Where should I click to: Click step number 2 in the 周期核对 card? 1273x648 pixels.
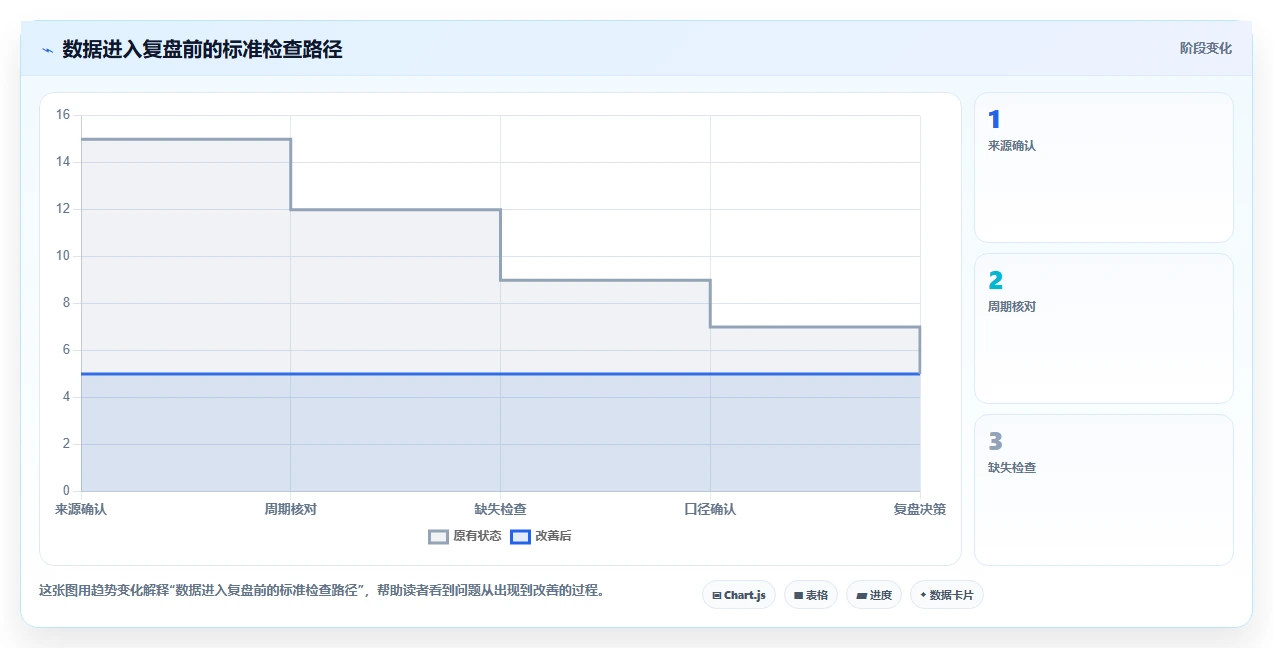point(995,281)
